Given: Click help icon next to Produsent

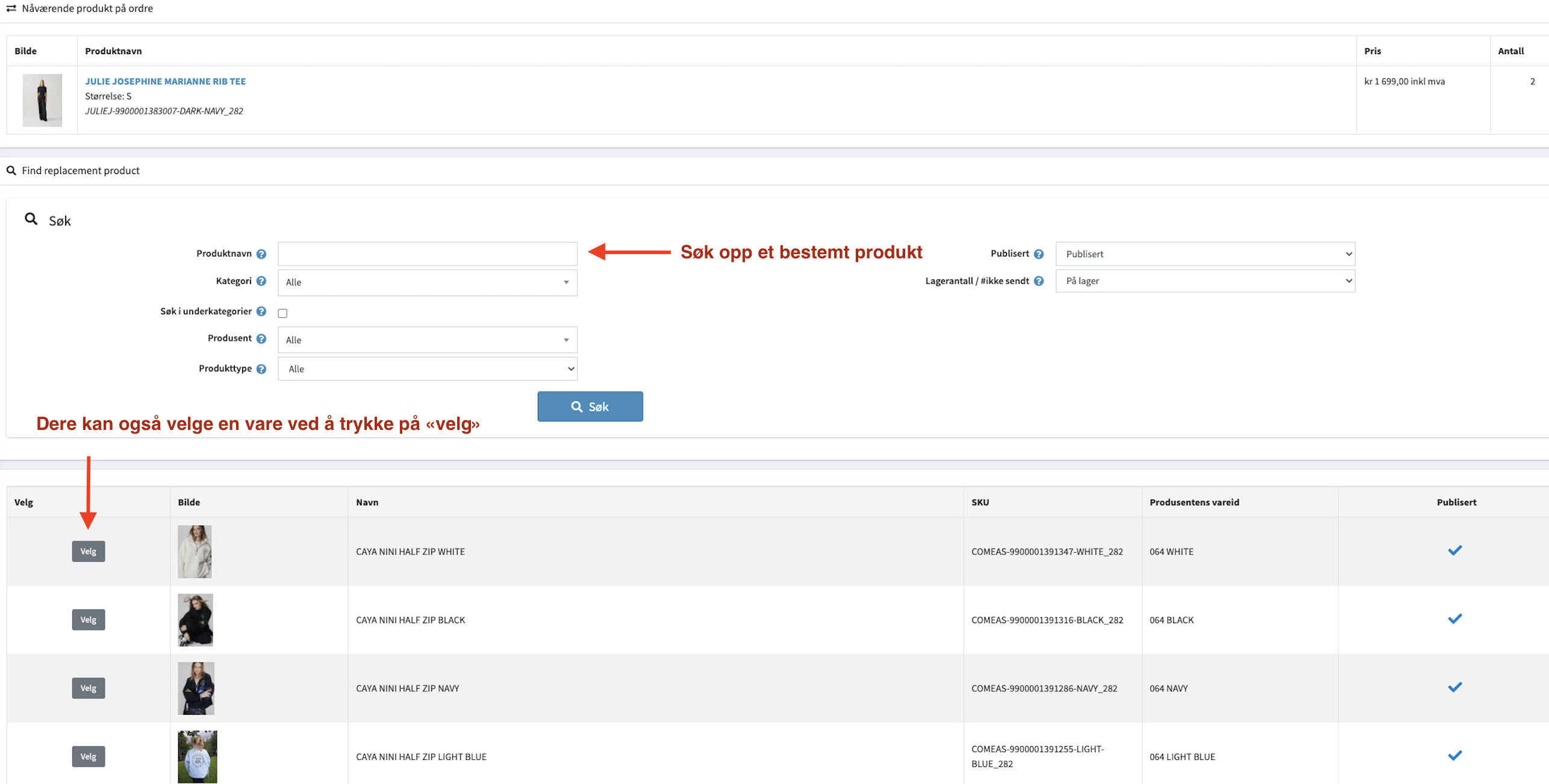Looking at the screenshot, I should pyautogui.click(x=261, y=338).
